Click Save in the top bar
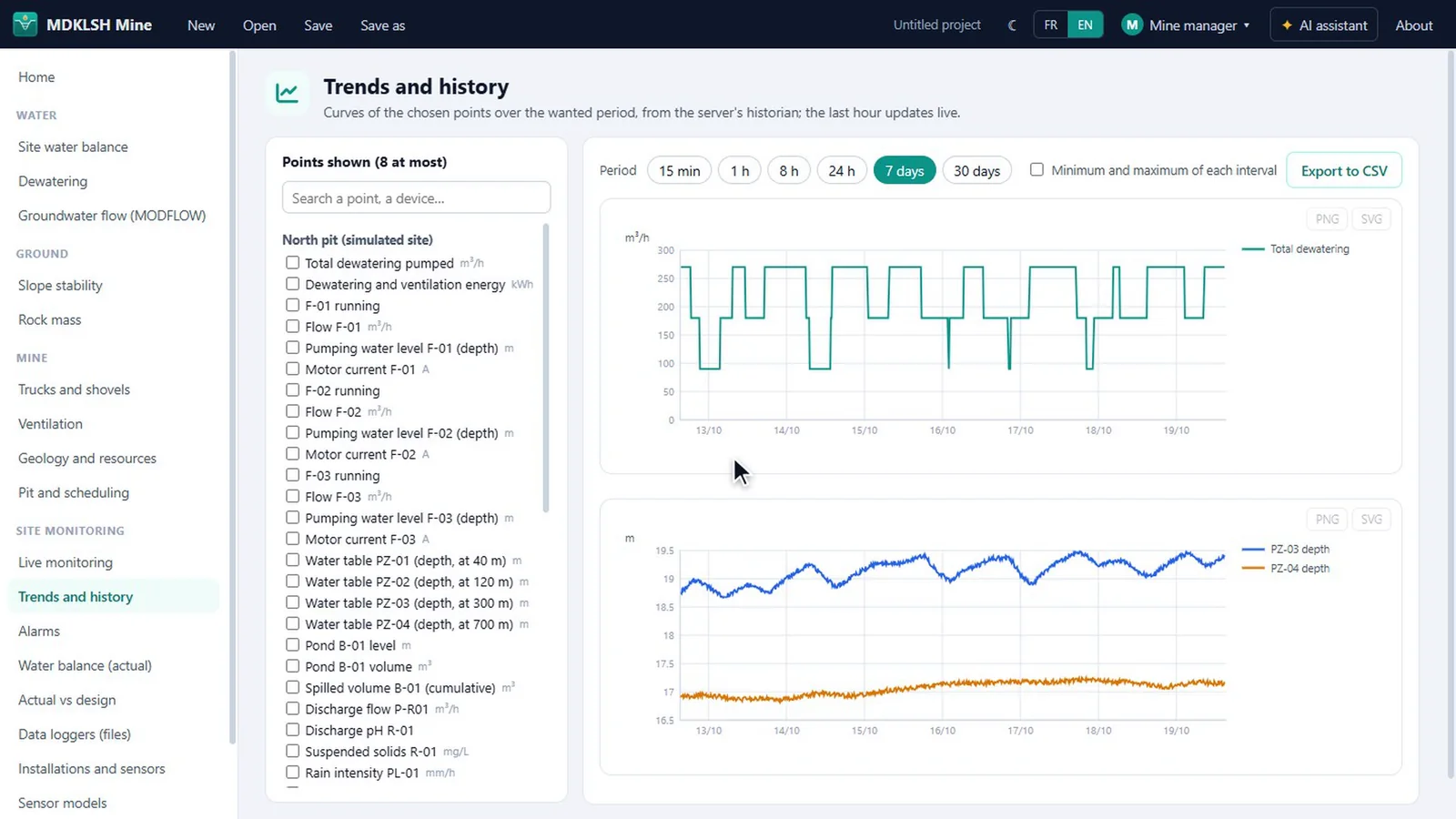Image resolution: width=1456 pixels, height=819 pixels. click(x=318, y=25)
